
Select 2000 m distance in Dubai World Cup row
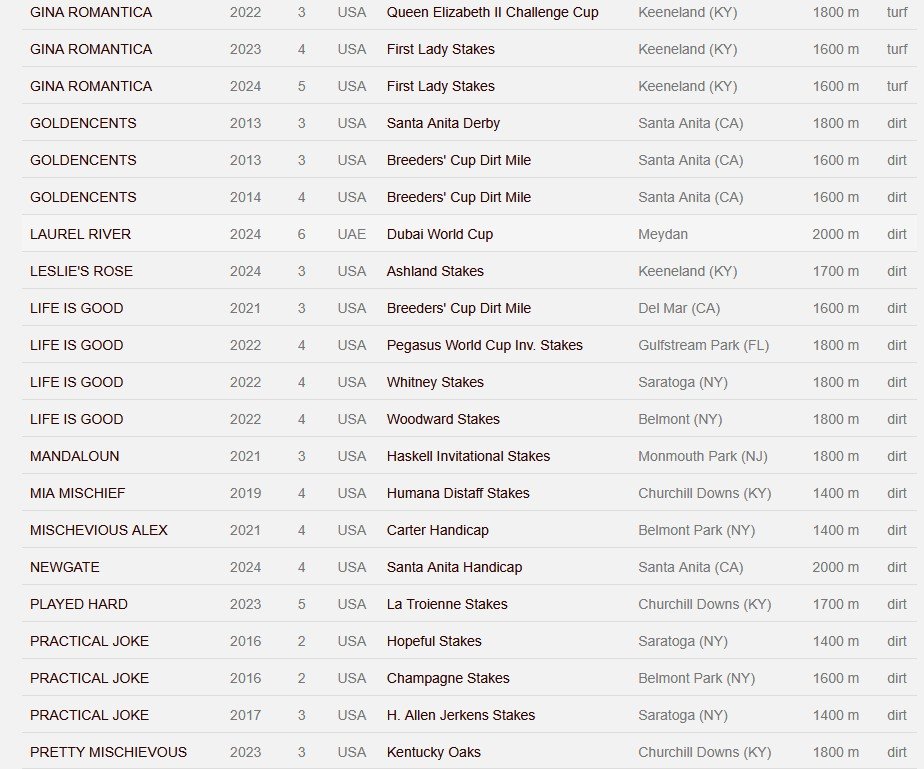click(835, 235)
